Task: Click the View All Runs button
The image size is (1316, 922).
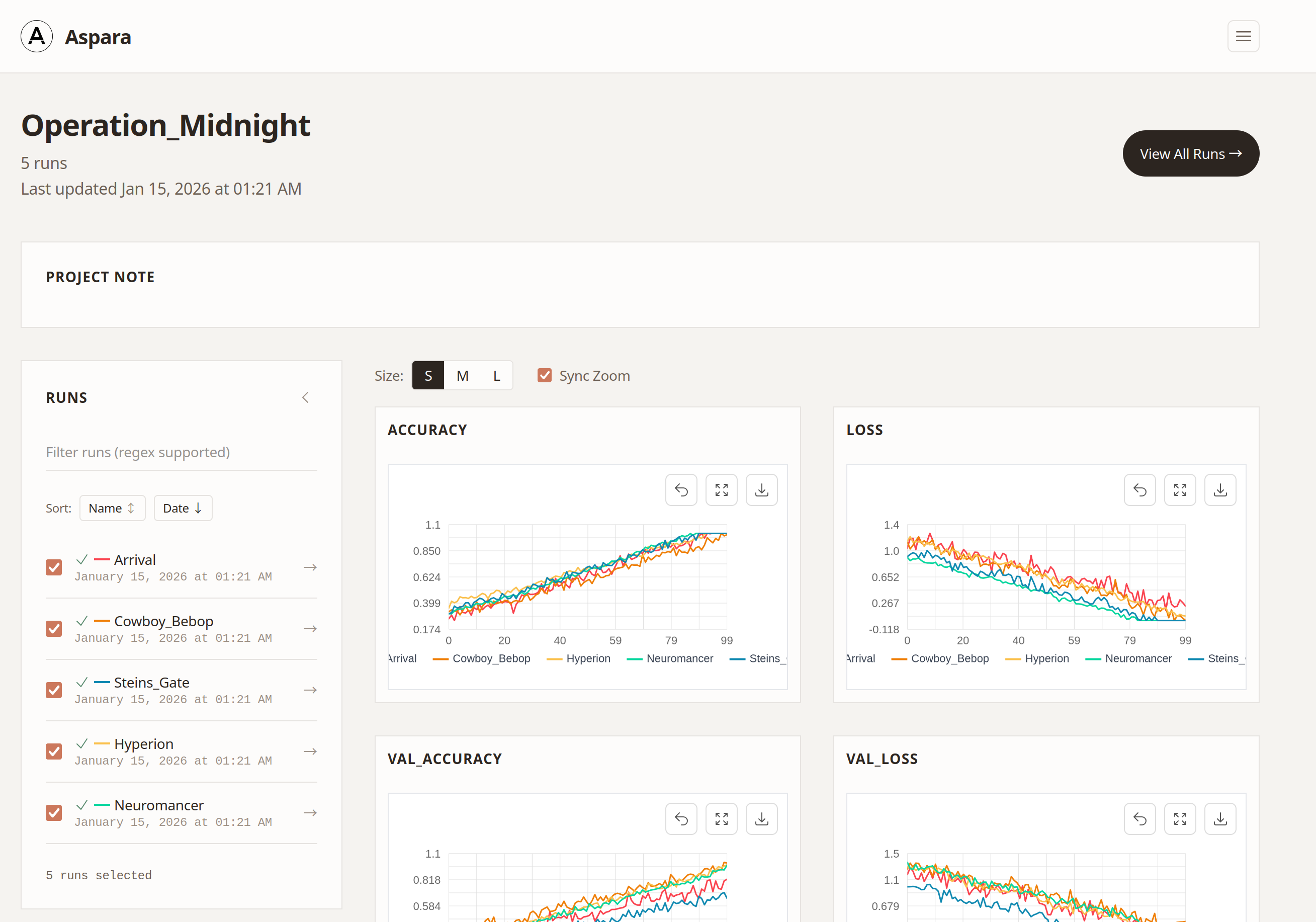Action: pyautogui.click(x=1190, y=153)
